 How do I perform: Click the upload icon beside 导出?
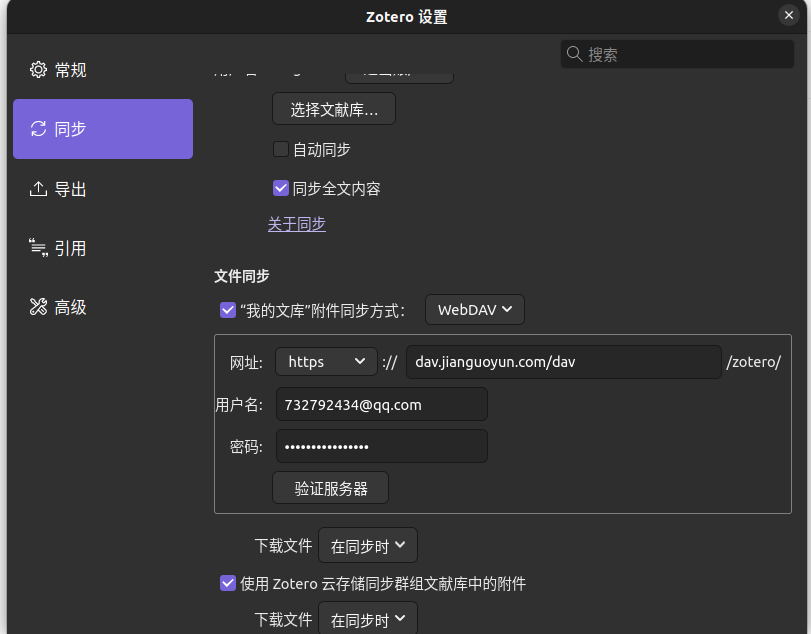point(38,189)
